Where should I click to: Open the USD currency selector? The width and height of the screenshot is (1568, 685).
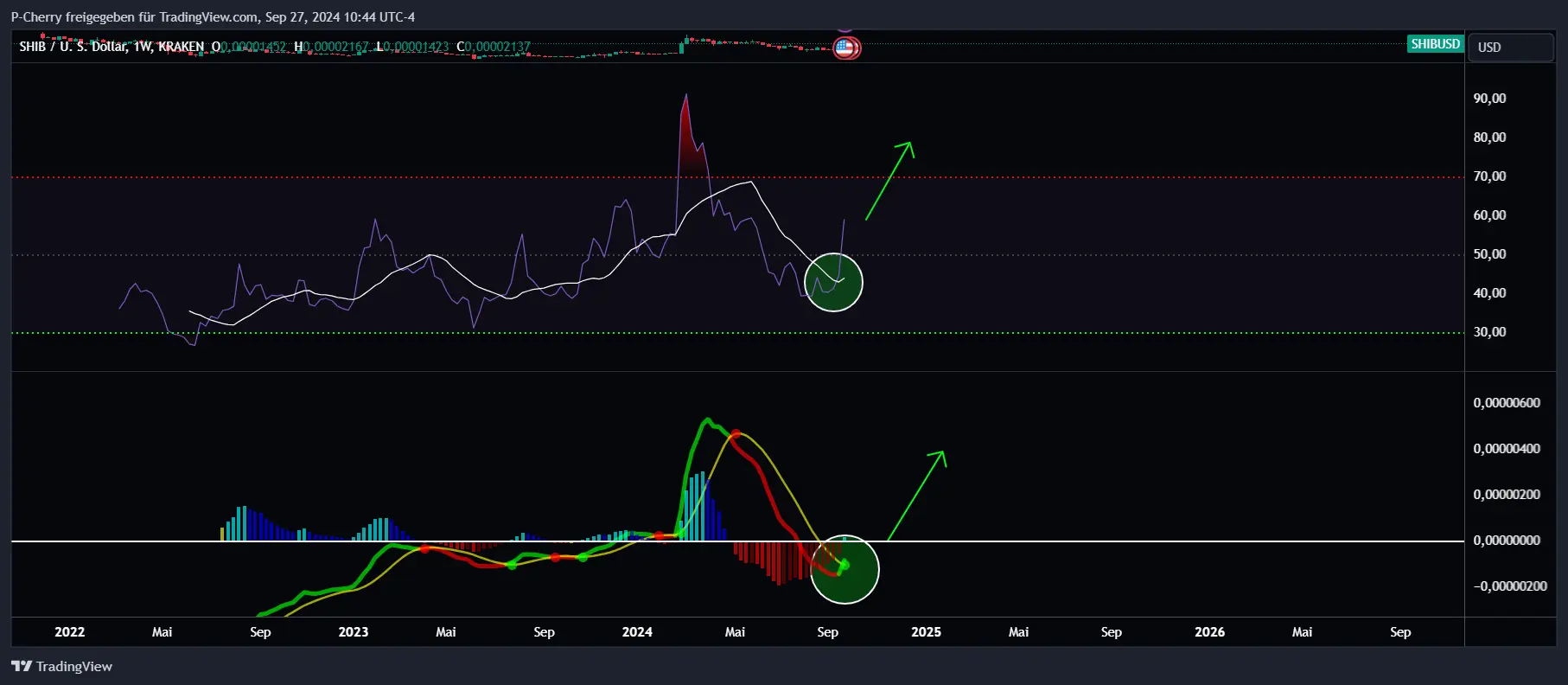[1511, 47]
